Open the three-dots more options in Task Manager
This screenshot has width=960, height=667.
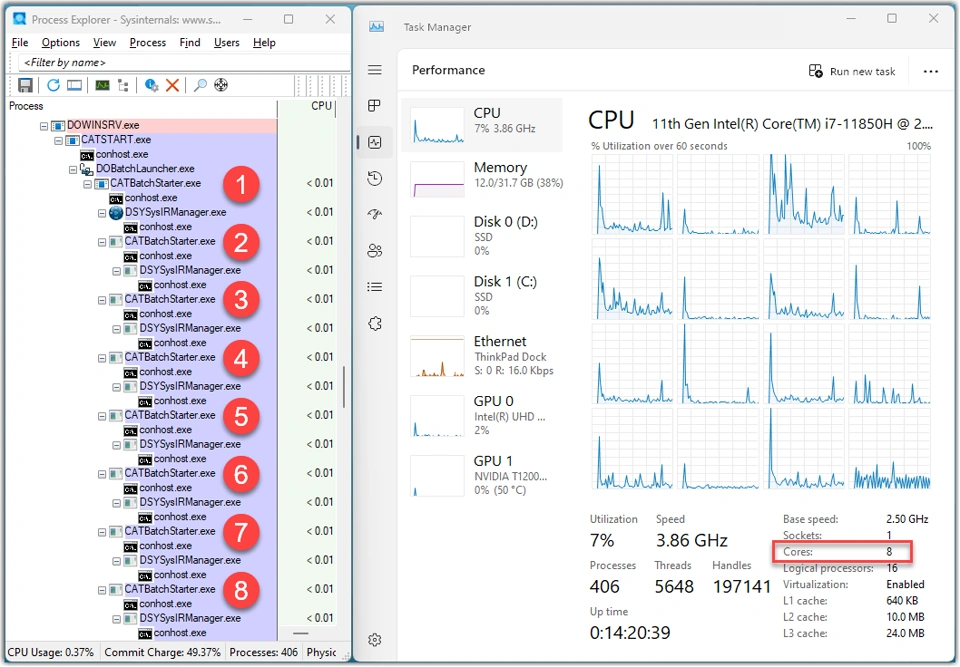[931, 71]
